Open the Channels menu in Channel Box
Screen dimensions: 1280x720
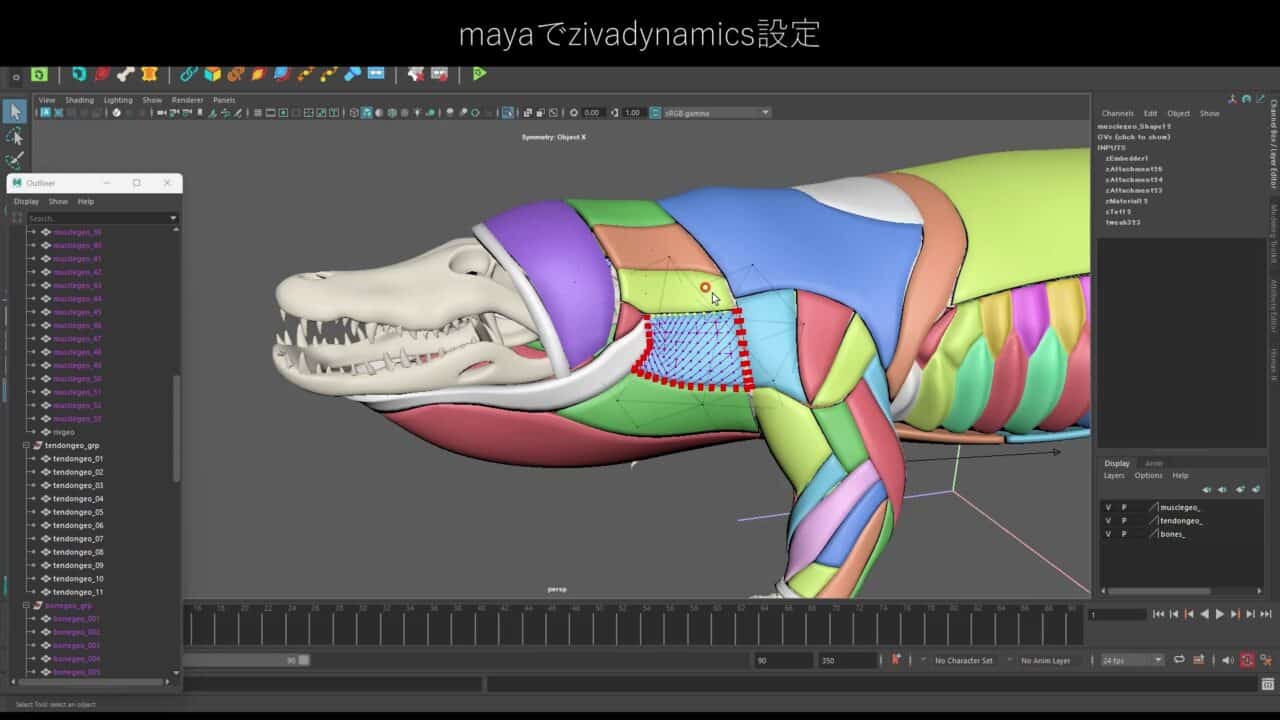click(1118, 113)
